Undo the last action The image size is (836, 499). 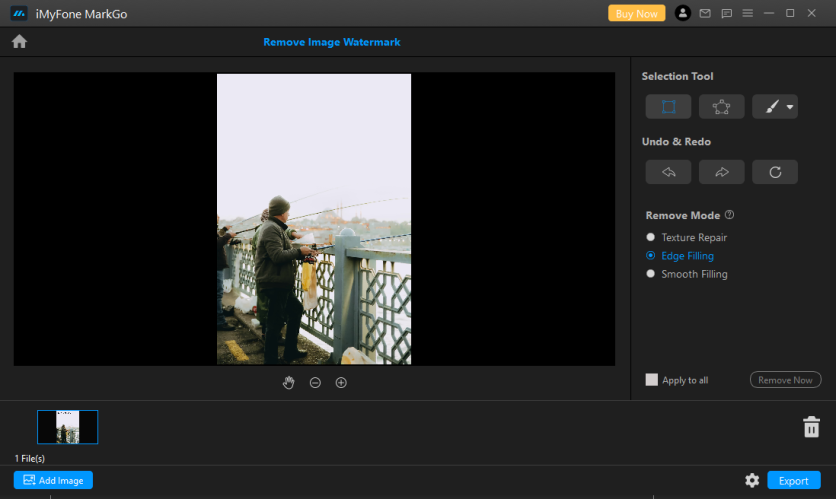click(668, 172)
